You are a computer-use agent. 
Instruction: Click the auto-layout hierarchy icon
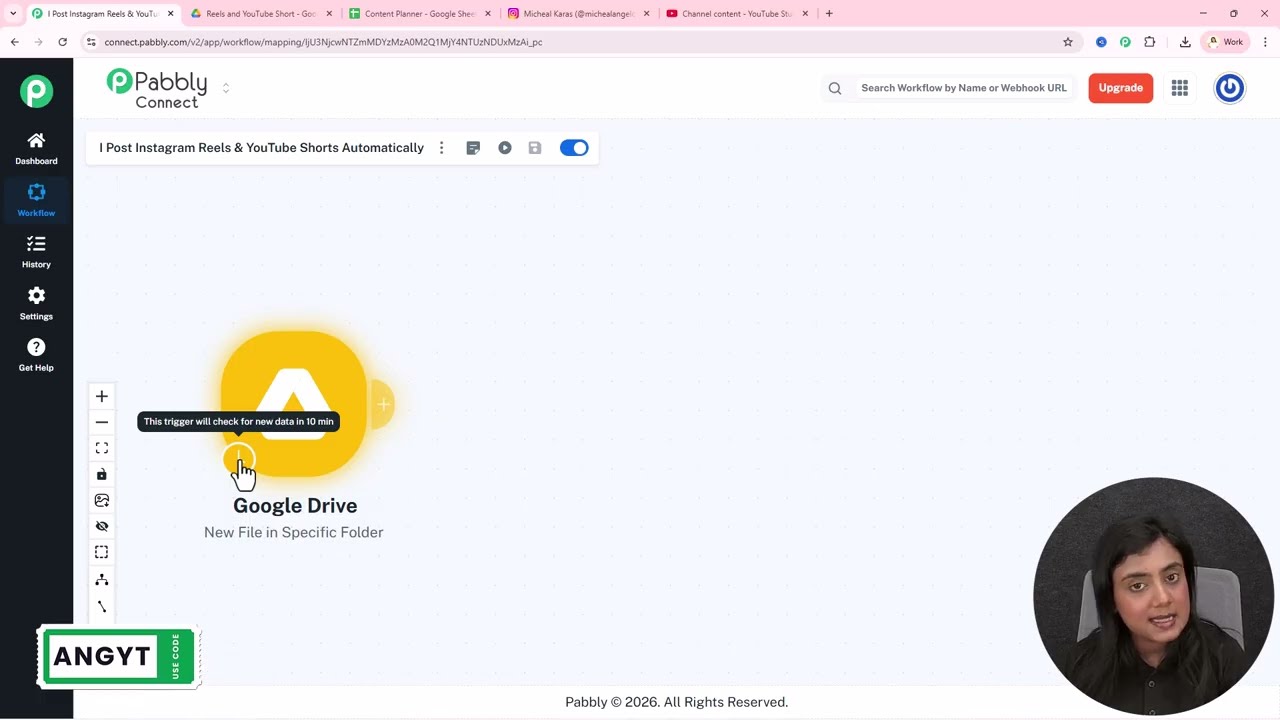tap(101, 580)
